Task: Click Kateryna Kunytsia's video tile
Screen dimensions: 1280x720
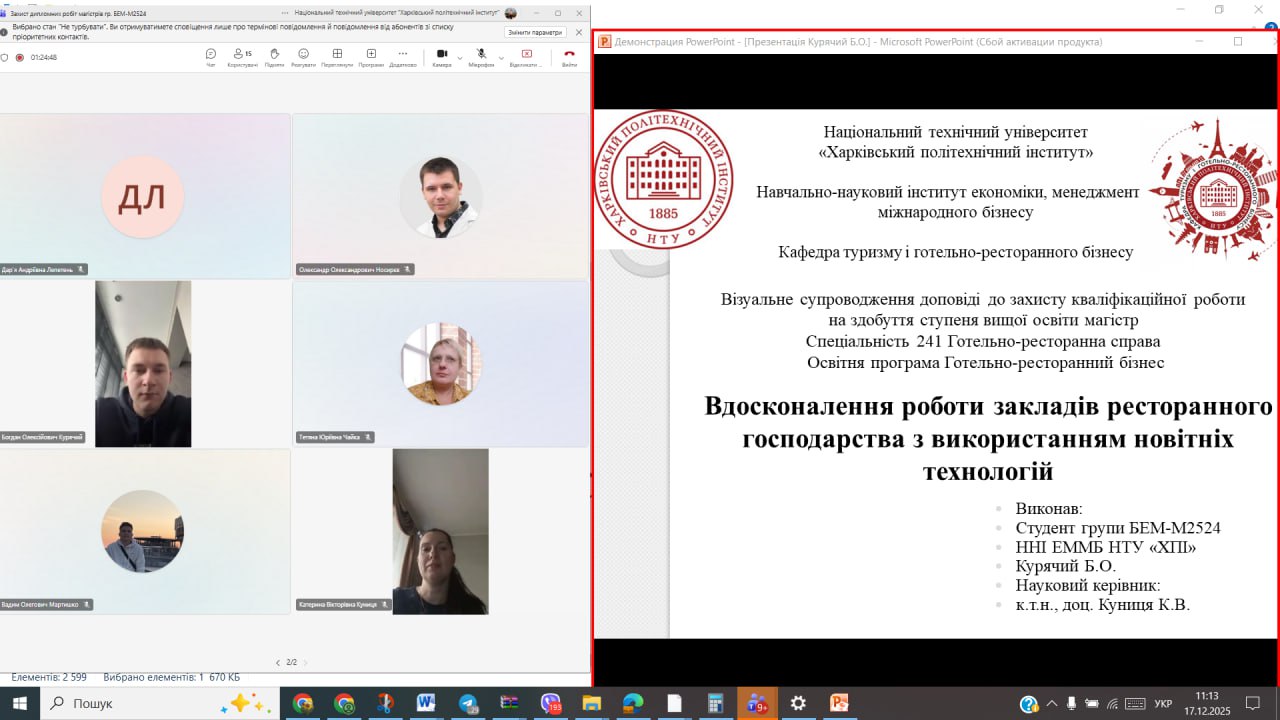Action: 440,530
